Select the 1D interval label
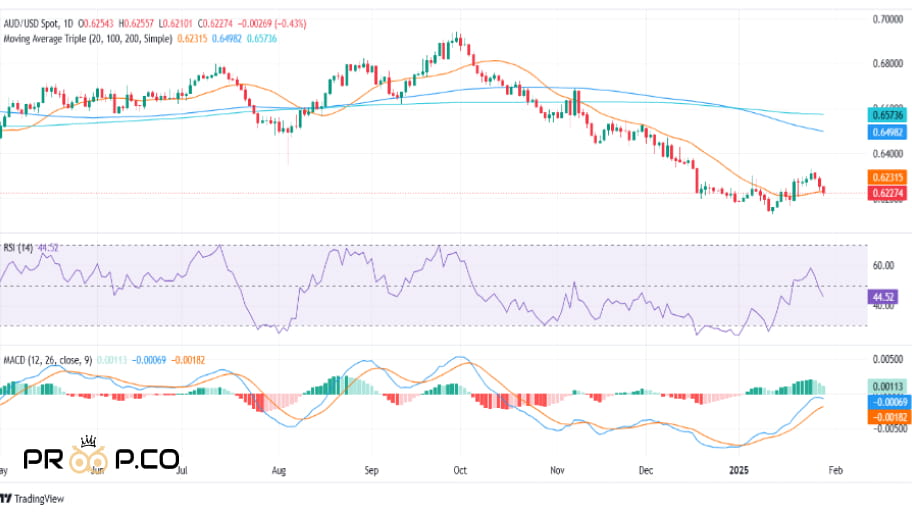Viewport: 912px width, 513px height. (68, 24)
